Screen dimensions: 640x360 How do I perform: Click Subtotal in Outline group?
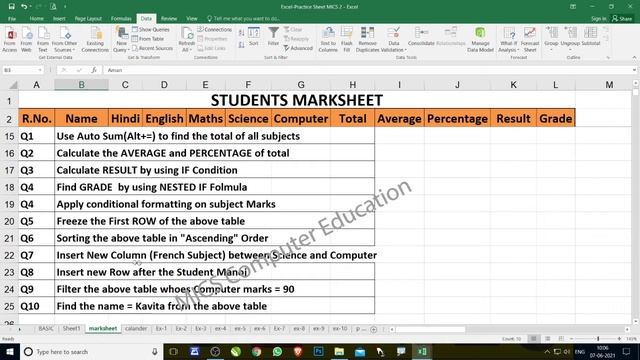pos(591,36)
